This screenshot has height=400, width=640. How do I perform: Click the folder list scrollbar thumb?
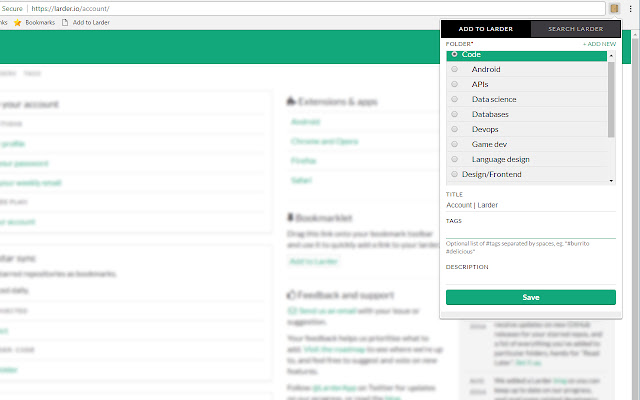point(611,99)
